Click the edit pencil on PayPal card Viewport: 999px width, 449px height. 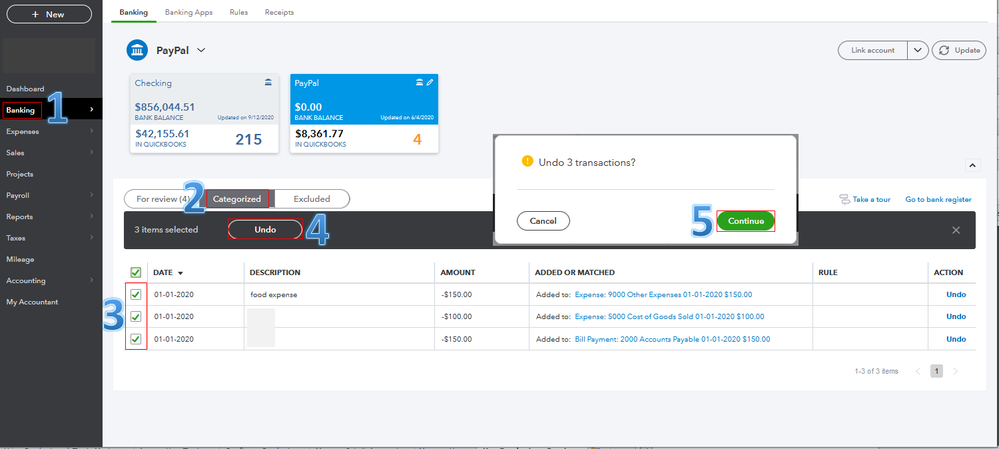click(429, 83)
